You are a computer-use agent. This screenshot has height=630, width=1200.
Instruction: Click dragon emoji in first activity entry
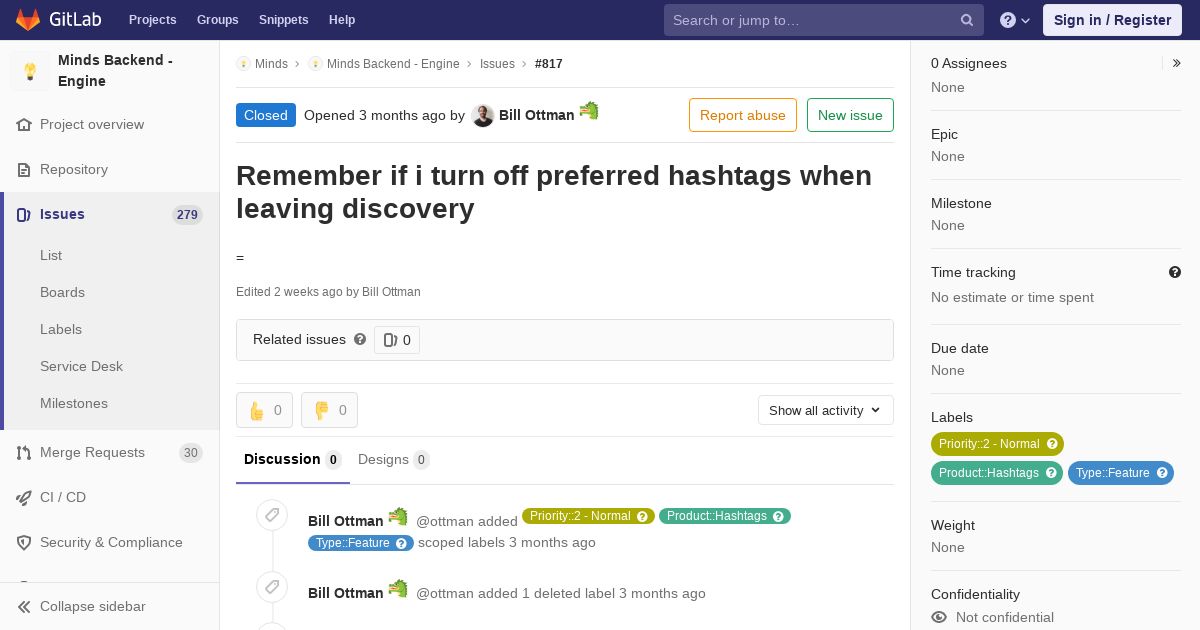click(x=398, y=517)
